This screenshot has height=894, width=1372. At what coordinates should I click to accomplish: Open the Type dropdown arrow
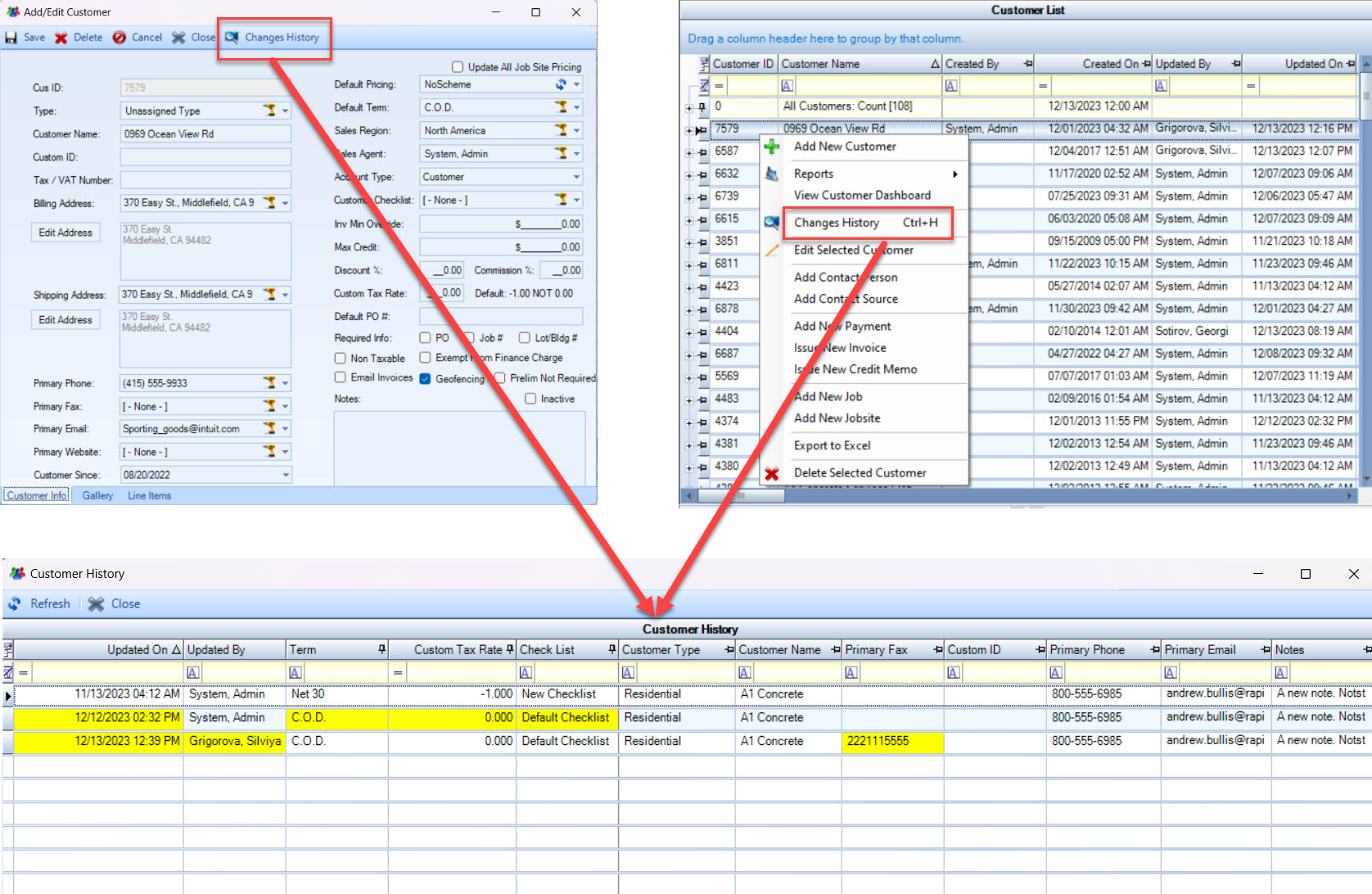click(x=285, y=111)
